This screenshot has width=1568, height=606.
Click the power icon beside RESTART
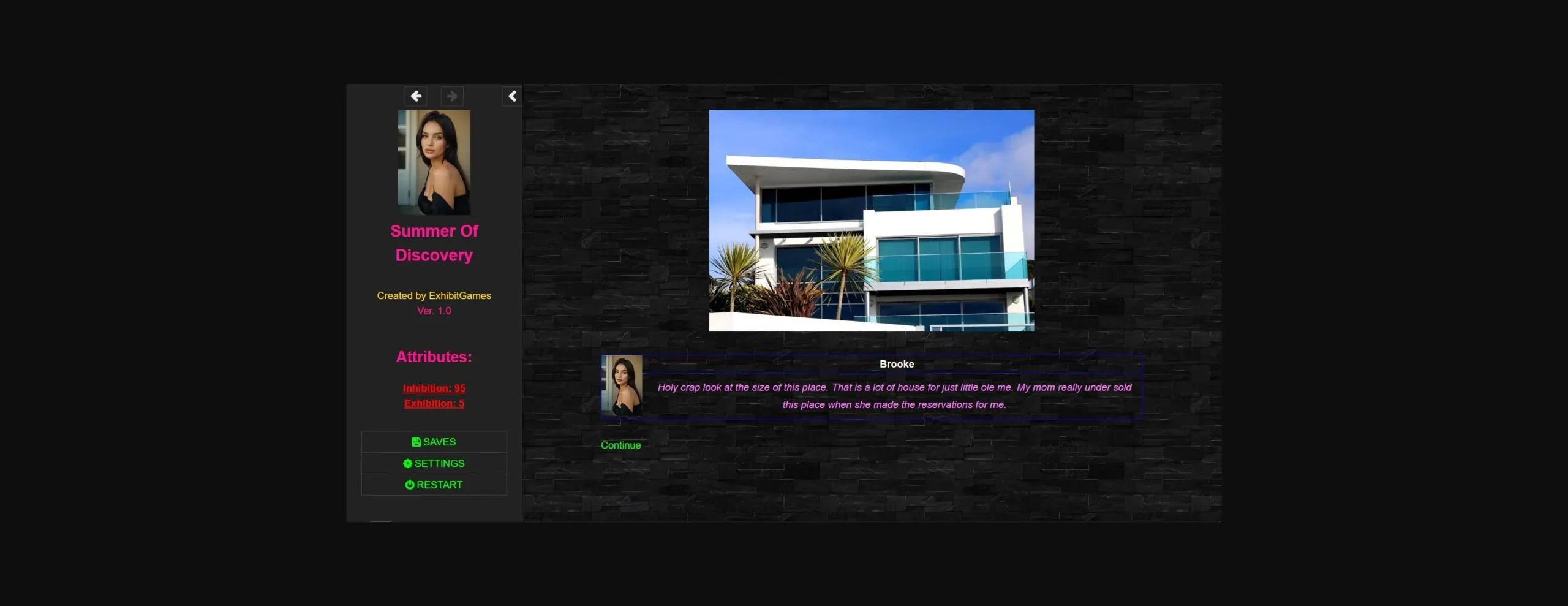[410, 485]
